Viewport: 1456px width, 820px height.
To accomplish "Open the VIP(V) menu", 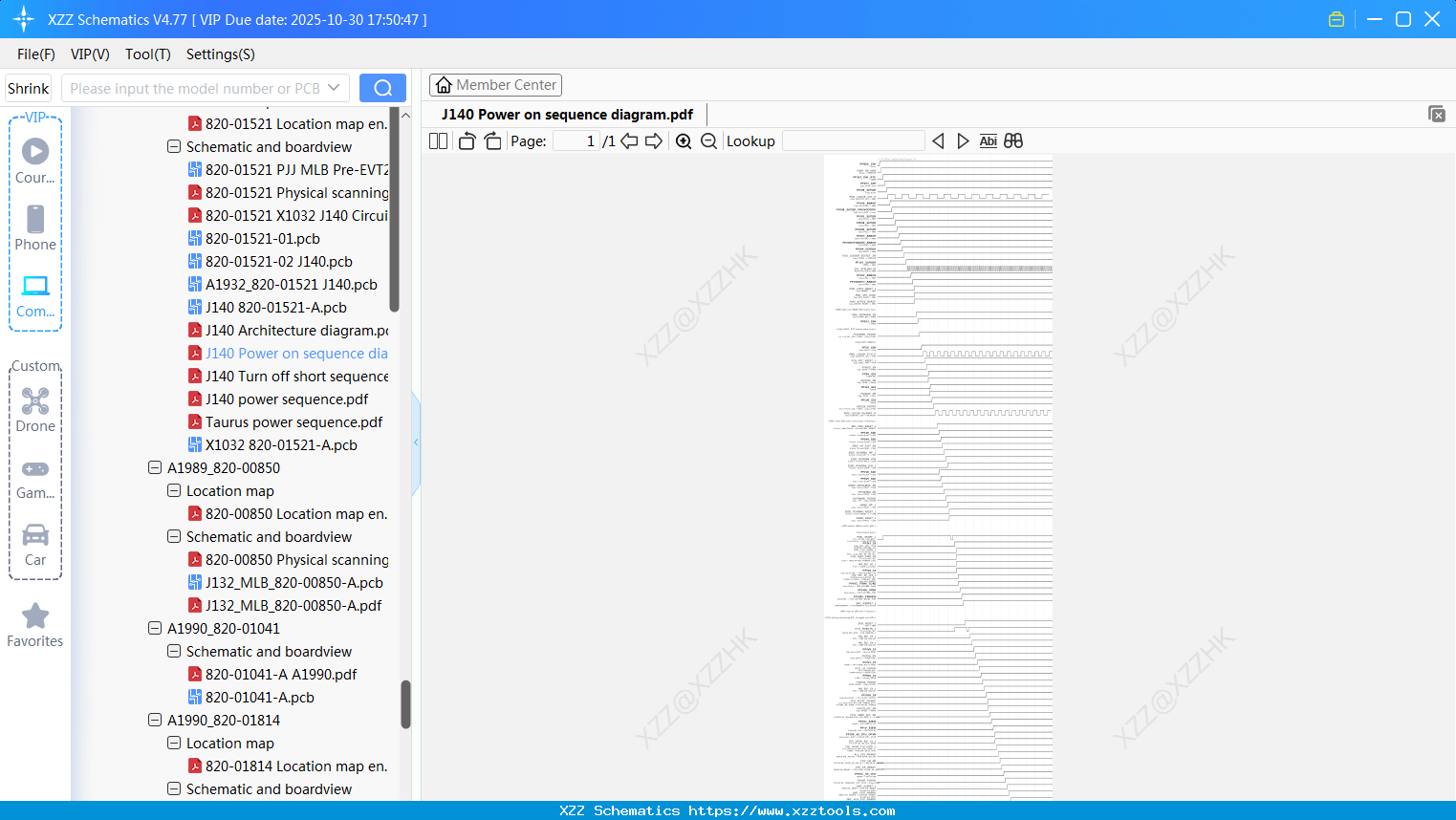I will (x=90, y=54).
